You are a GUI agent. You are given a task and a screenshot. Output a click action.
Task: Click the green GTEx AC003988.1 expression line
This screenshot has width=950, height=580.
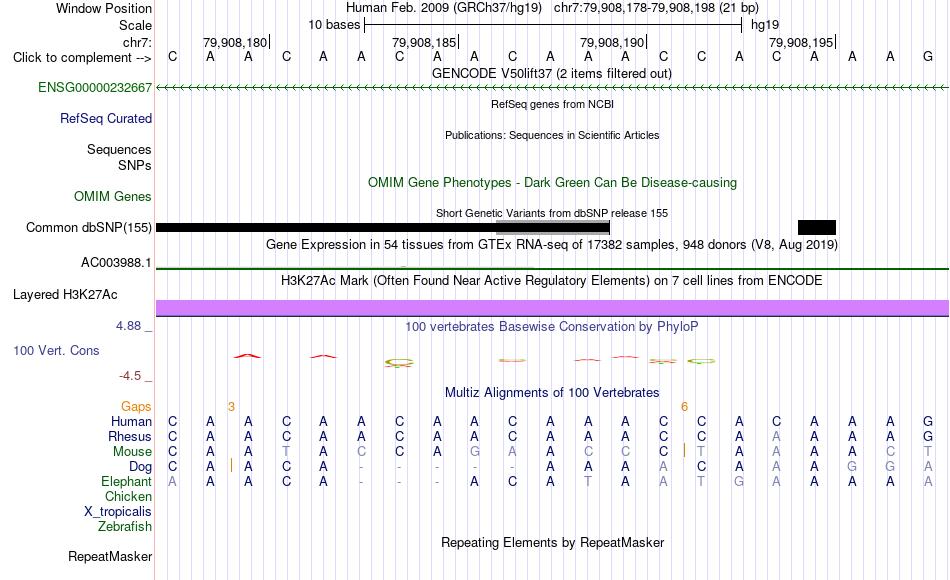click(x=552, y=268)
